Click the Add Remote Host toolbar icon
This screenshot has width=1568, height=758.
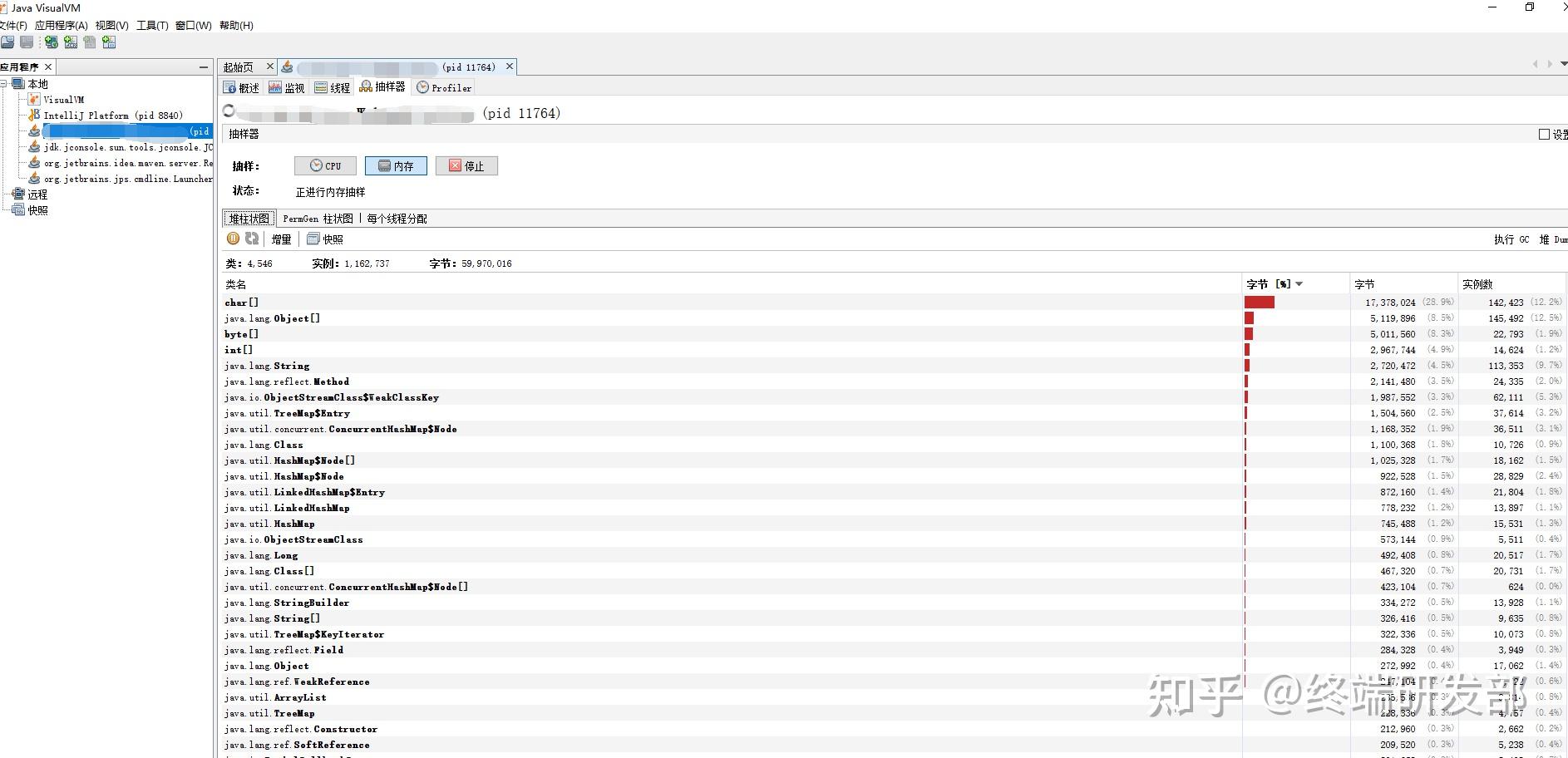coord(52,42)
